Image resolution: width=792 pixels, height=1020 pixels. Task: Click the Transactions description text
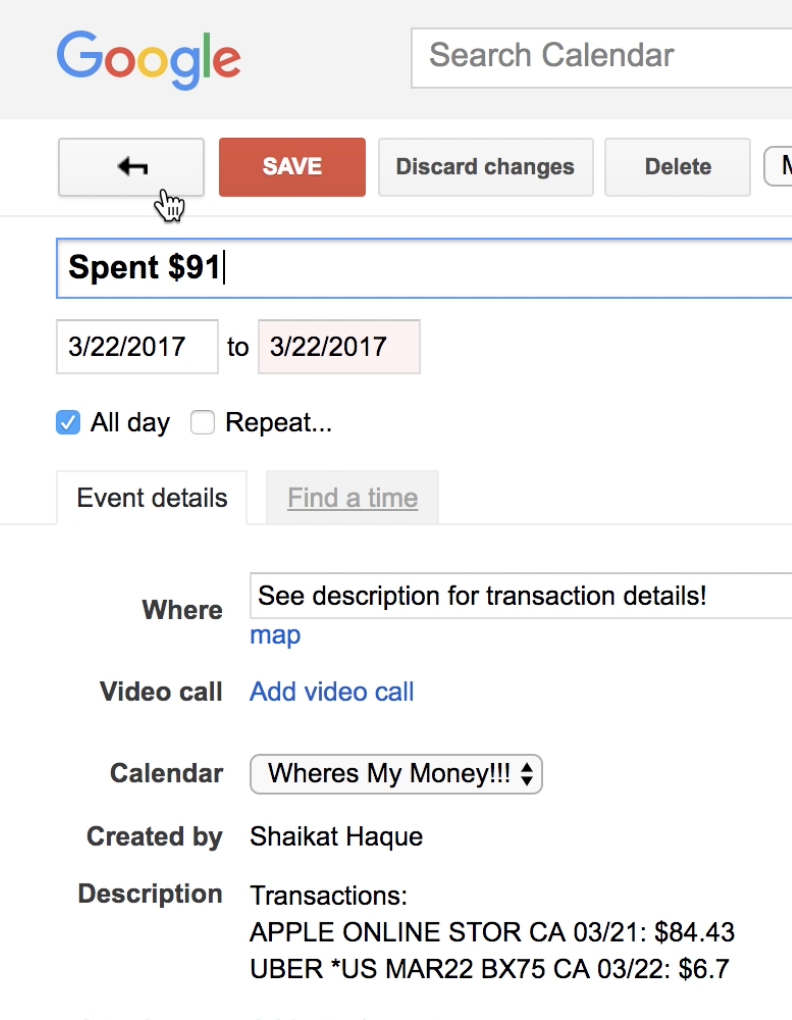pyautogui.click(x=328, y=895)
